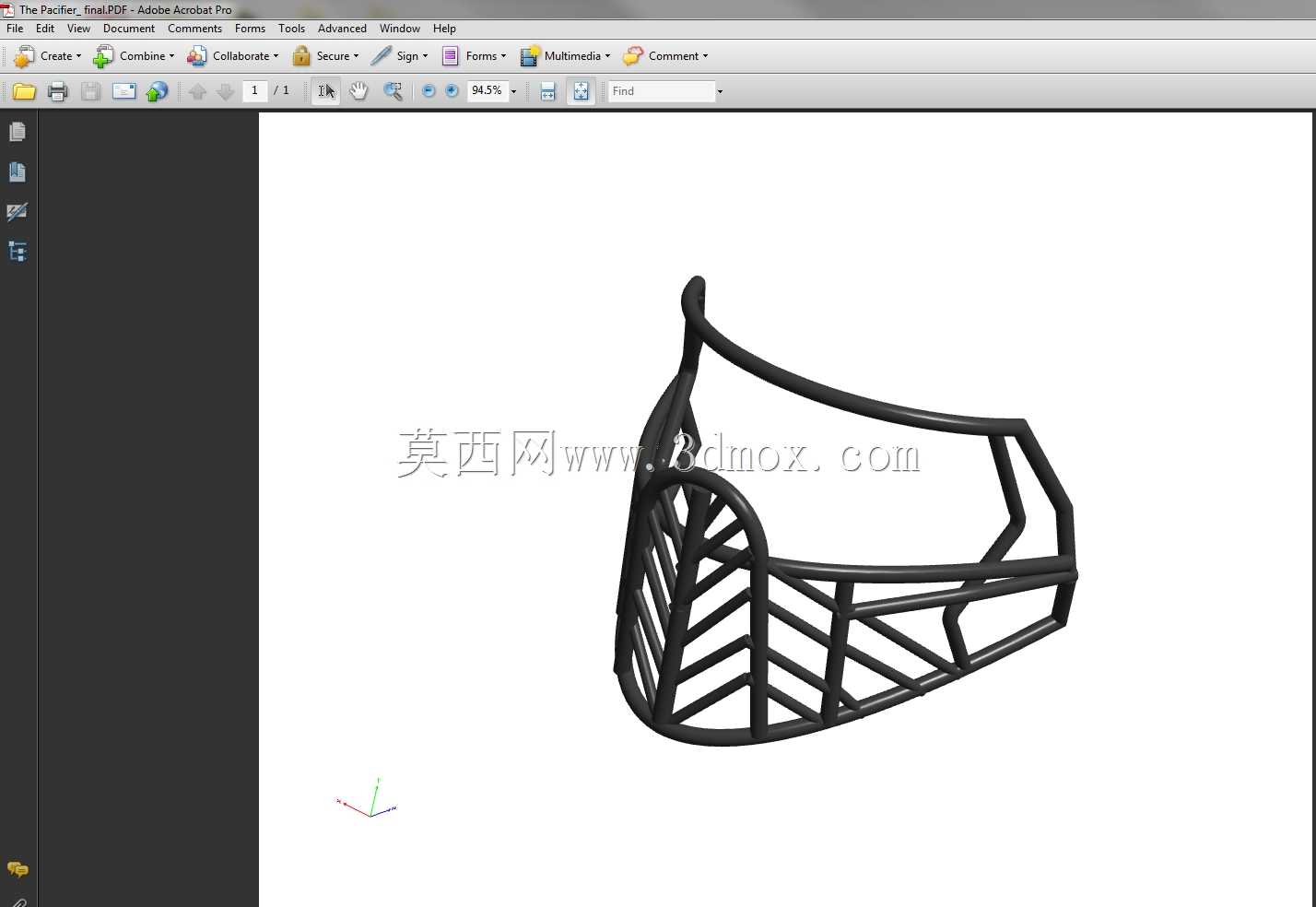Image resolution: width=1316 pixels, height=907 pixels.
Task: Open the Tools menu
Action: pyautogui.click(x=291, y=29)
